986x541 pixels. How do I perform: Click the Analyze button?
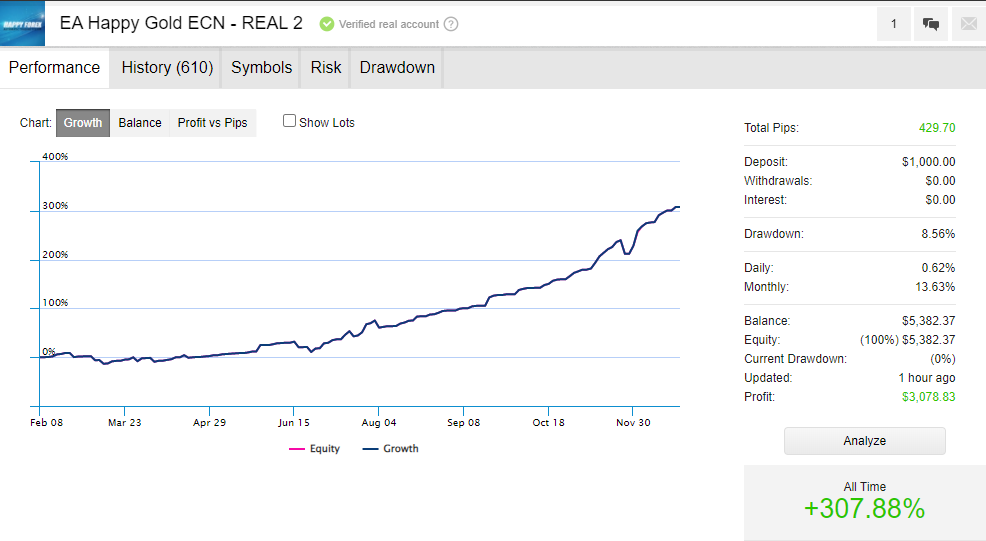pyautogui.click(x=865, y=441)
